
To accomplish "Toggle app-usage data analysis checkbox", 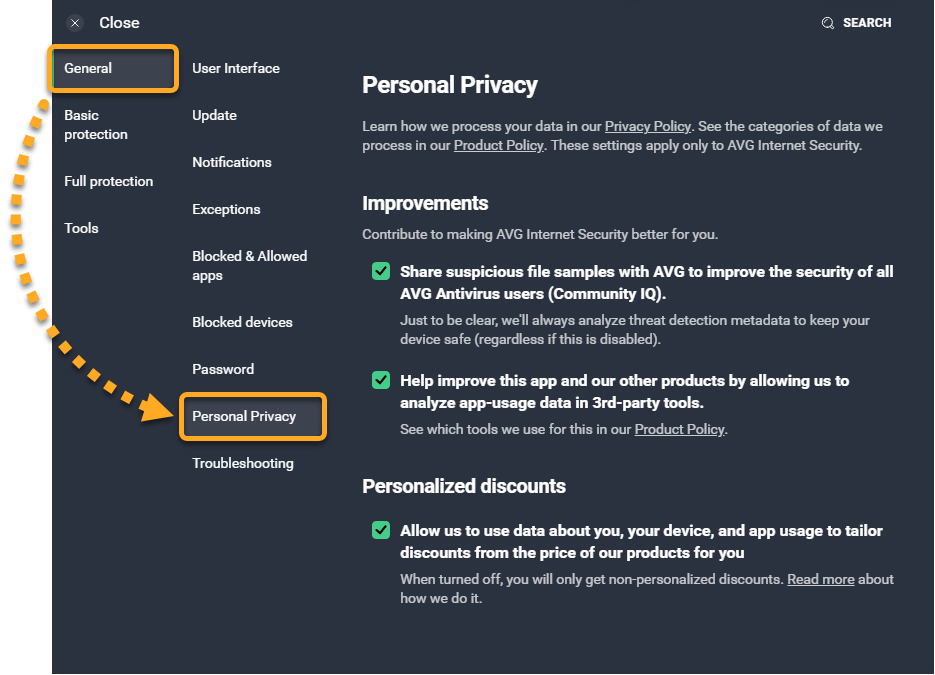I will [381, 380].
